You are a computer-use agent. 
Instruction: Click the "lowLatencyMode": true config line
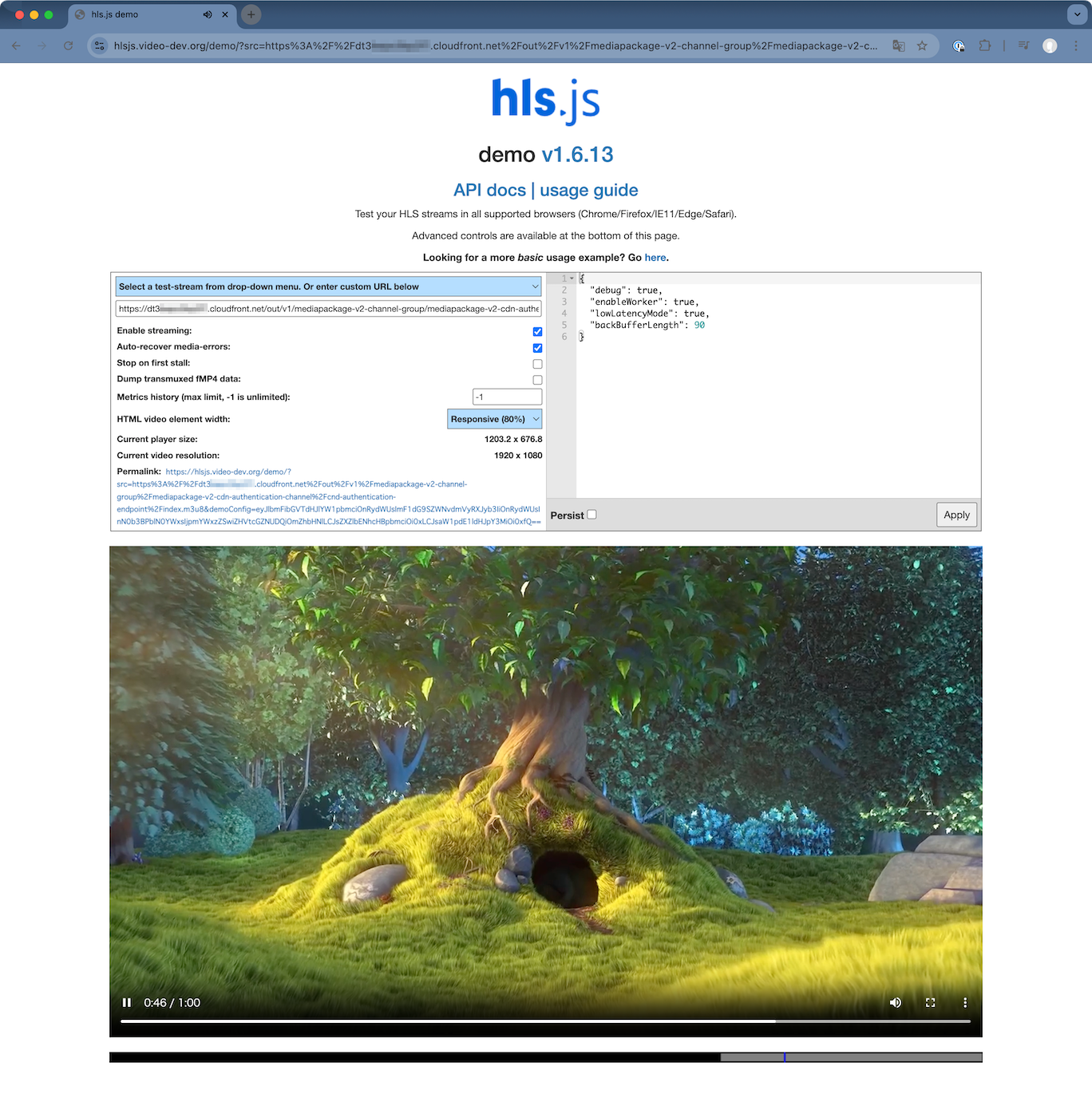click(x=650, y=314)
